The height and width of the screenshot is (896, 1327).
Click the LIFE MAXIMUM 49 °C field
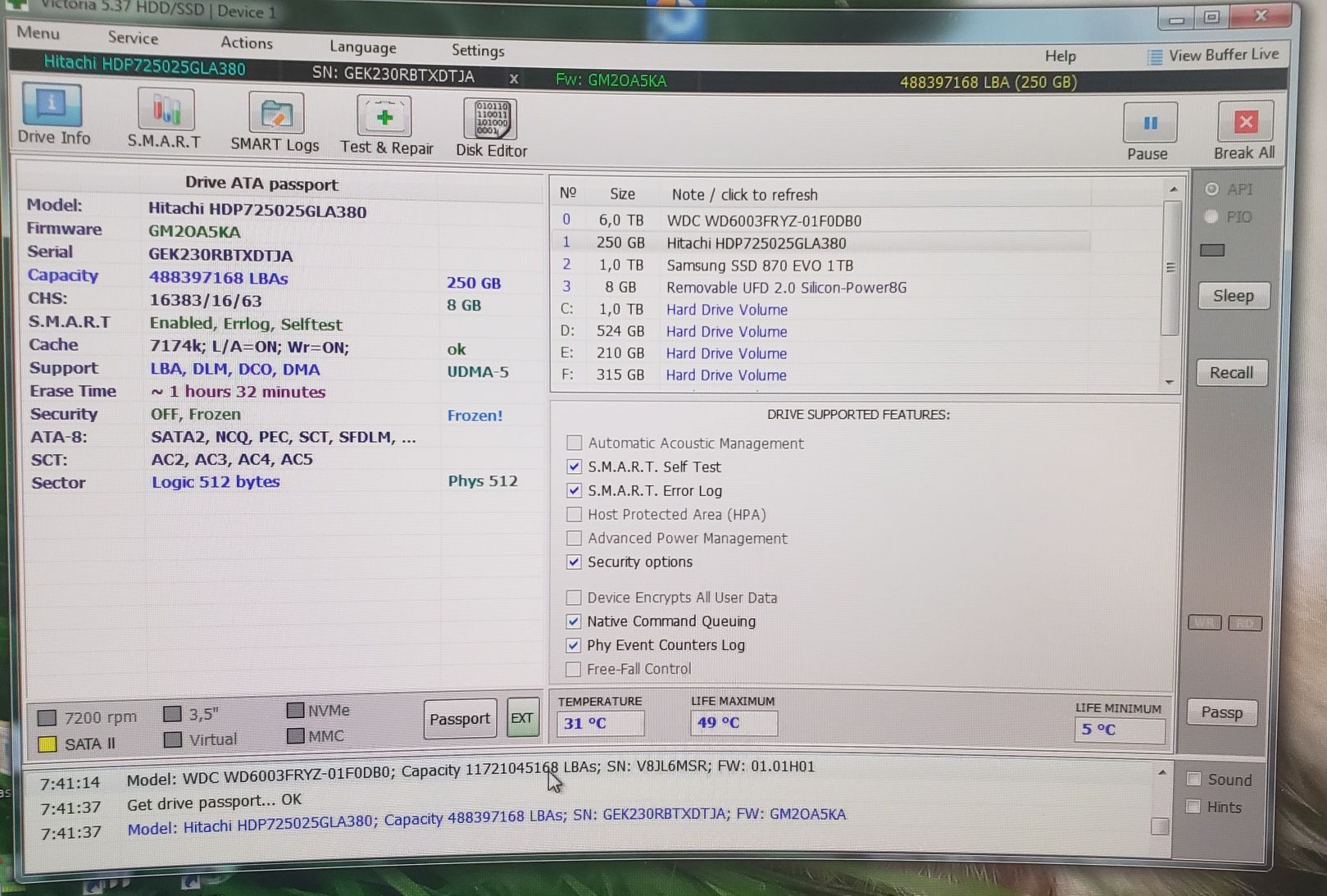[734, 722]
